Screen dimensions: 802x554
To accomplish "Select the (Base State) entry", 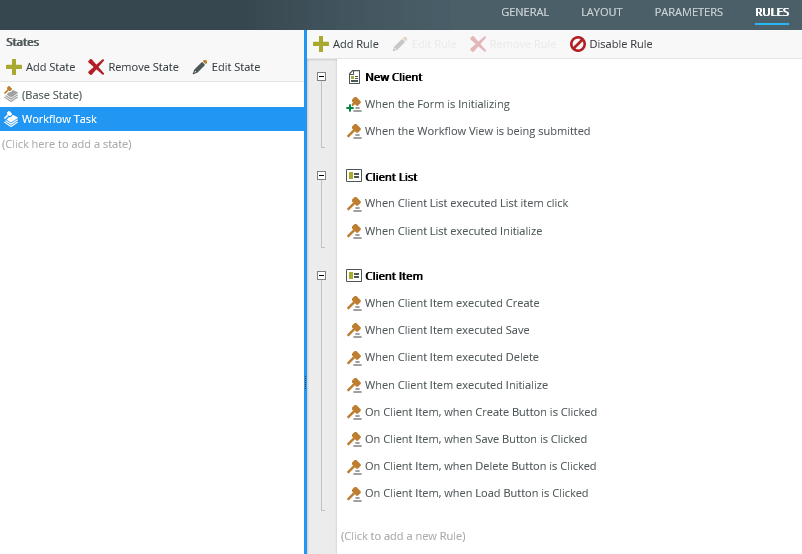I will 52,95.
